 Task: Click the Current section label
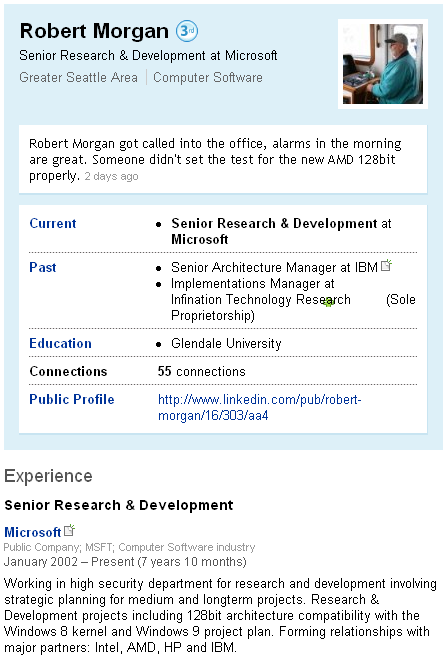[x=53, y=223]
